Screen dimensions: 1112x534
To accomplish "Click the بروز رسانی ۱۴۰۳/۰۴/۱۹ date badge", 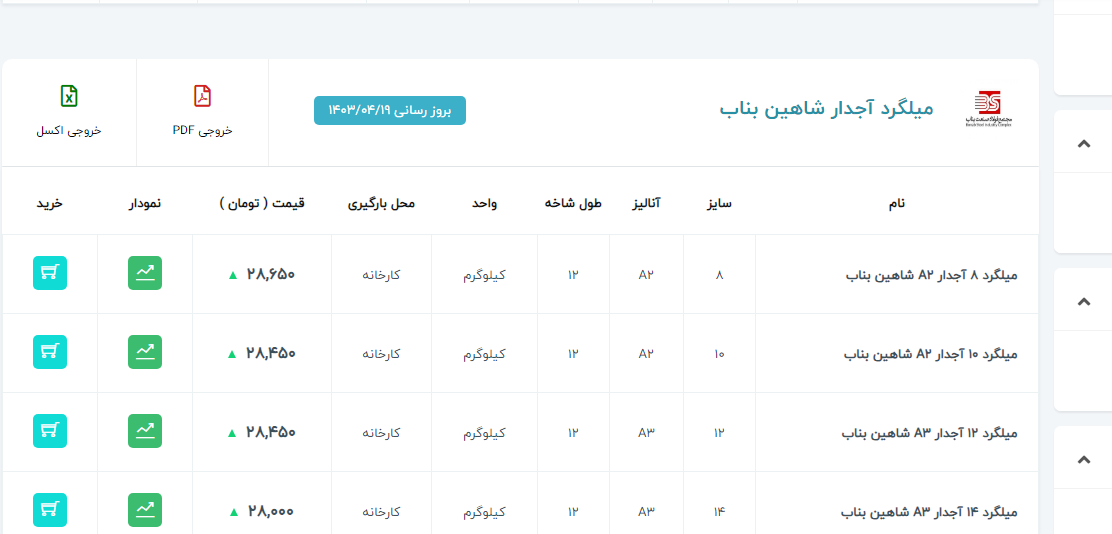I will [390, 111].
